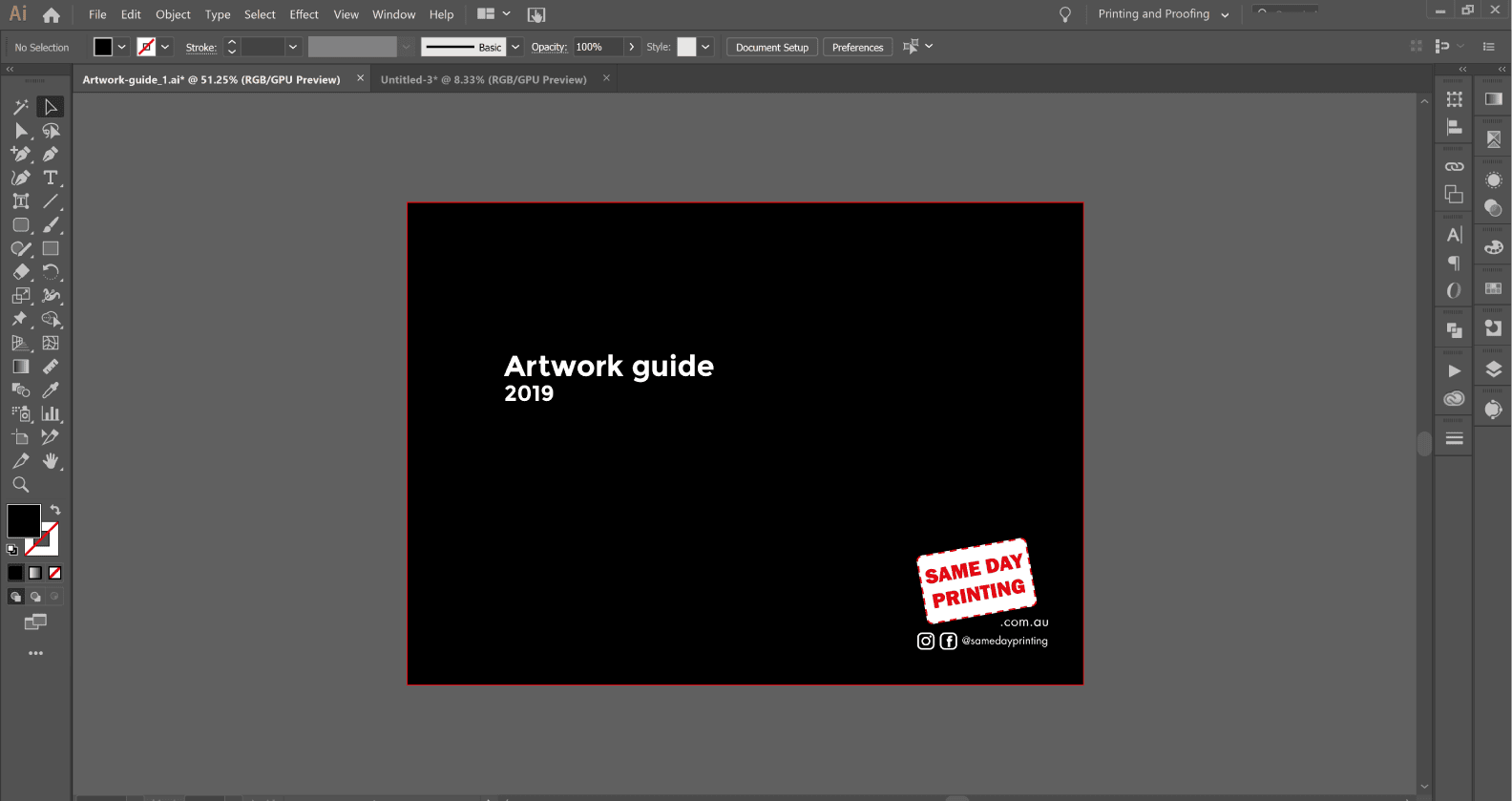This screenshot has height=801, width=1512.
Task: Open Preferences from the control bar
Action: click(857, 47)
